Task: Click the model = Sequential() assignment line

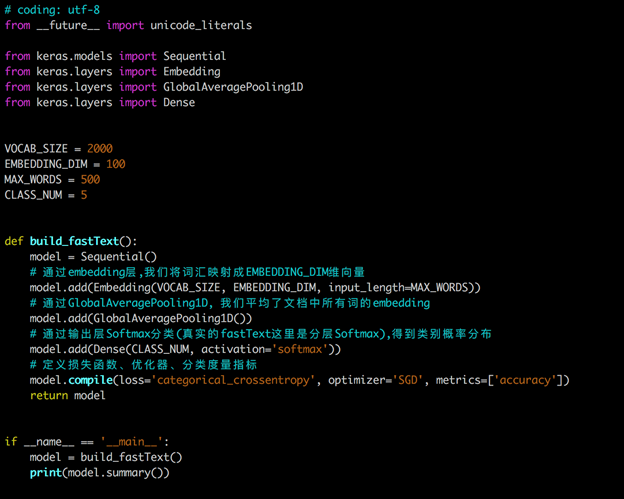Action: [x=93, y=257]
